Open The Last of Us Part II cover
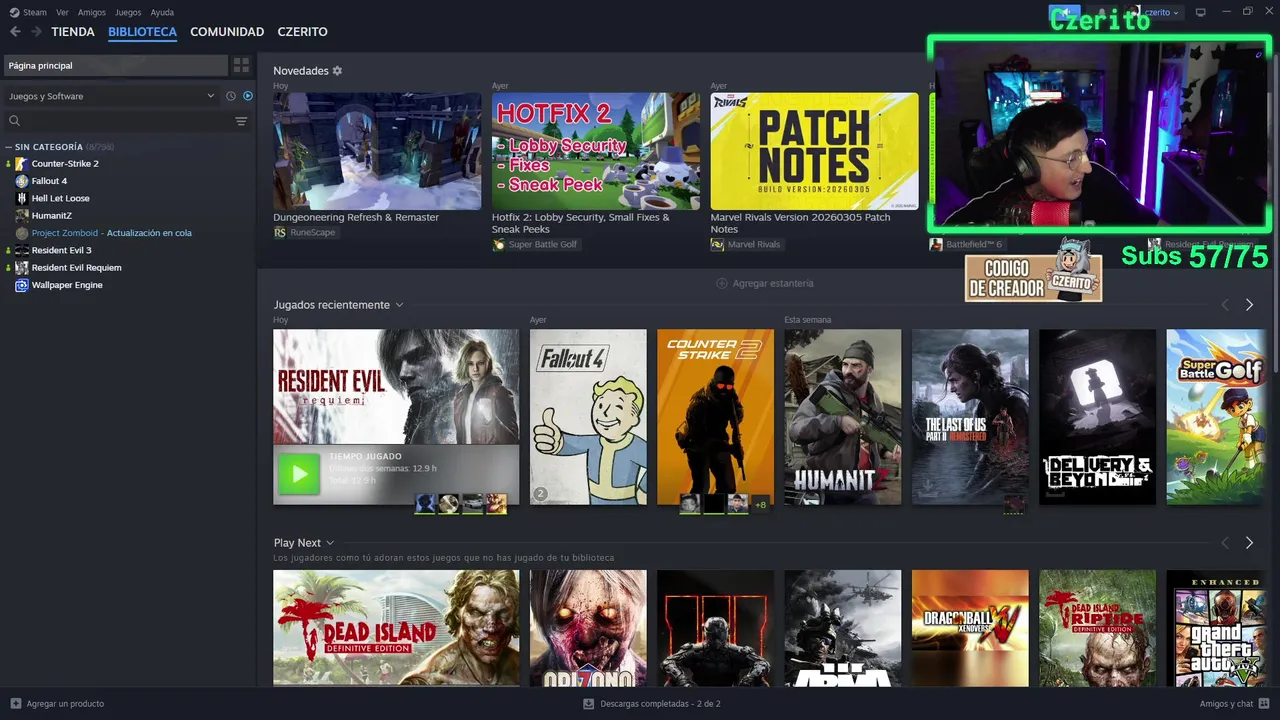This screenshot has height=720, width=1280. coord(970,417)
